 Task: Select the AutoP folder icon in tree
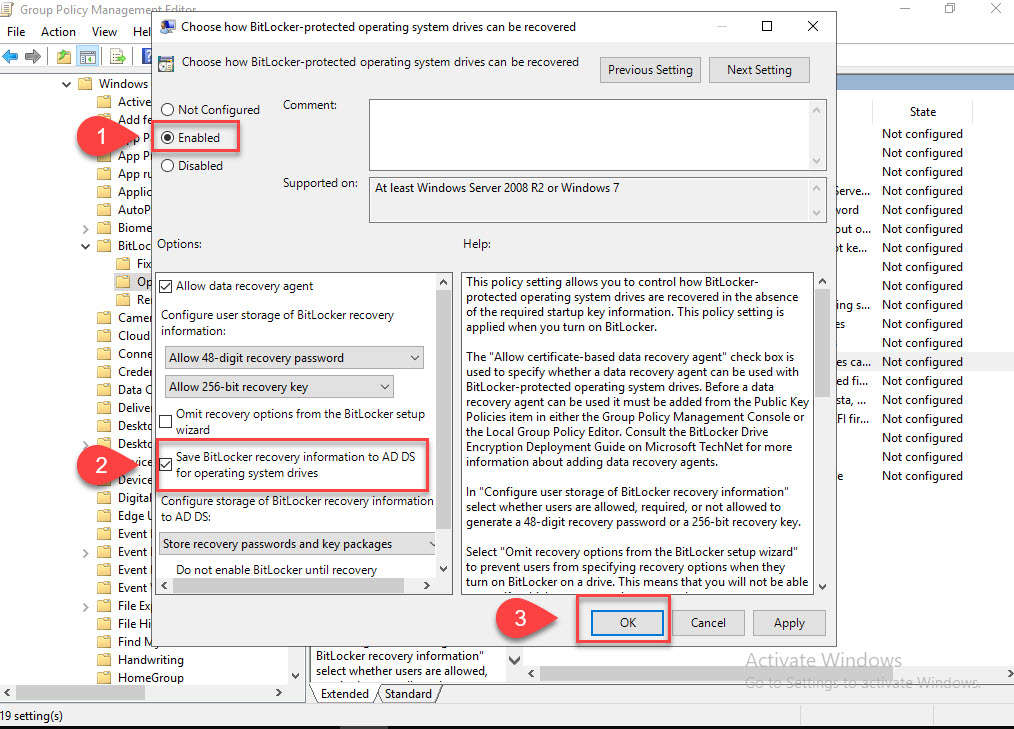coord(104,210)
